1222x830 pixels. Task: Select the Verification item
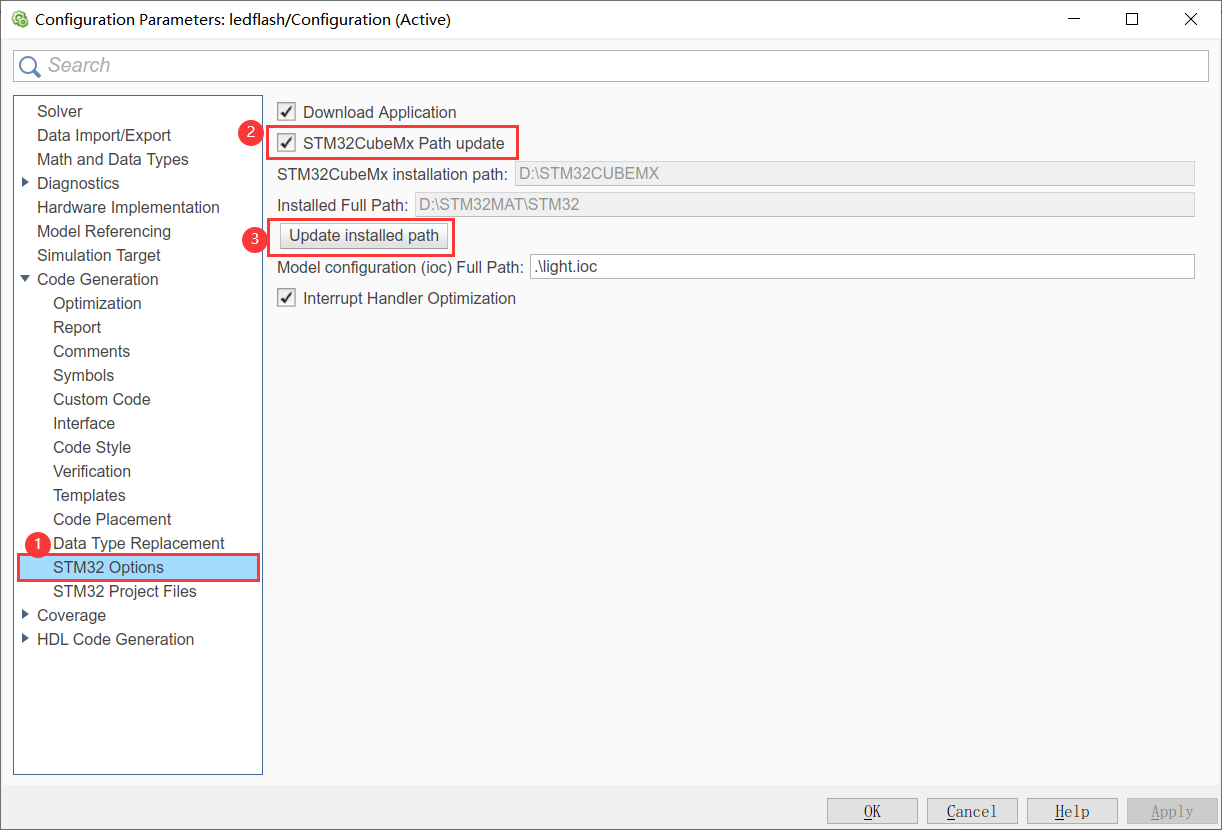pos(92,471)
